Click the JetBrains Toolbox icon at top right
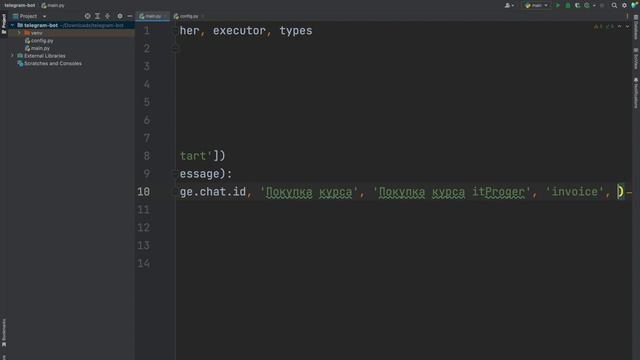 point(634,5)
